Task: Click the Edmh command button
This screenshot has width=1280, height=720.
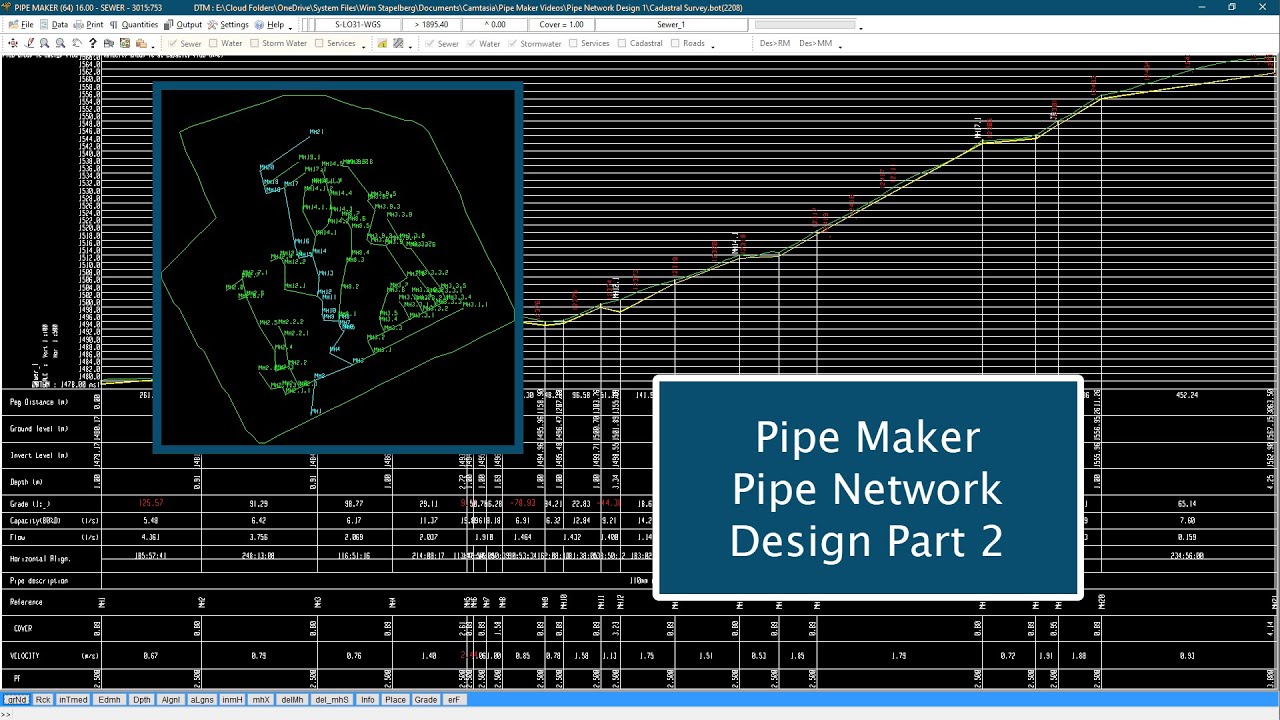Action: [110, 700]
